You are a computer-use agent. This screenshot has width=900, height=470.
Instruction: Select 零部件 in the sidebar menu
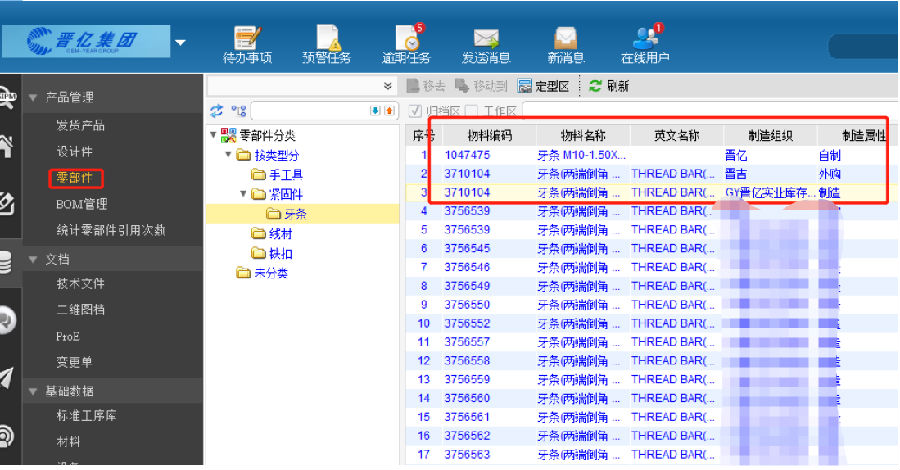coord(75,178)
